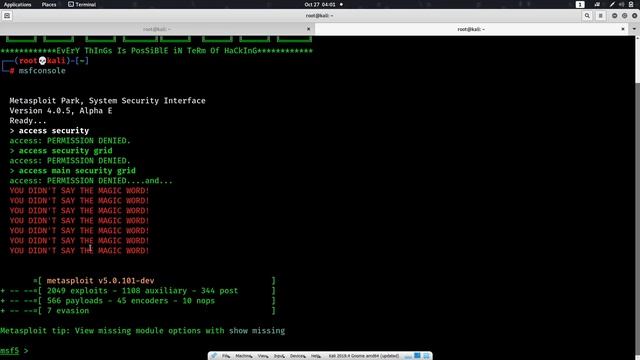This screenshot has width=640, height=360.
Task: Open the Terminal app menu in top bar
Action: coord(82,4)
